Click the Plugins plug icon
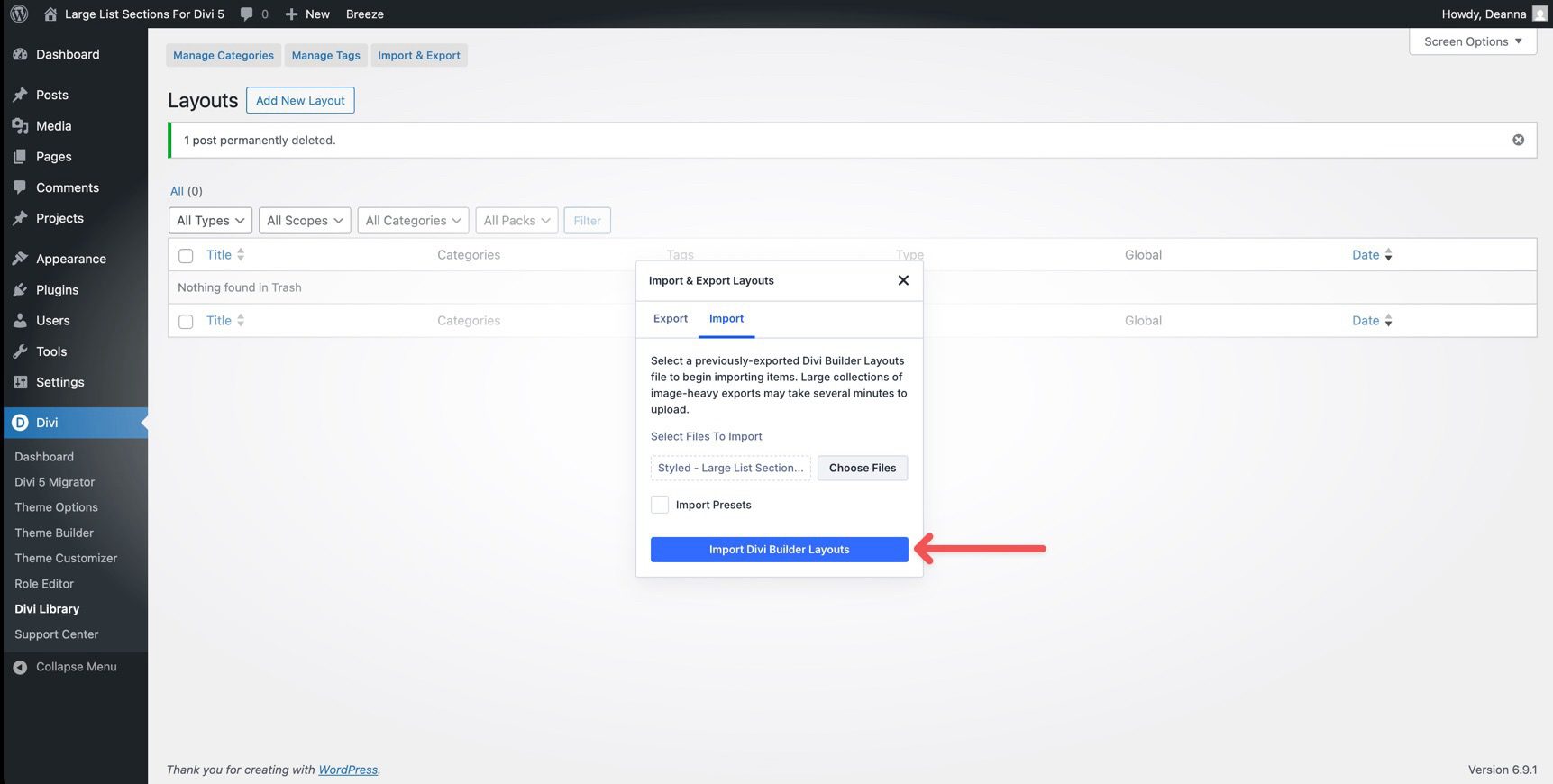1553x784 pixels. pos(20,289)
